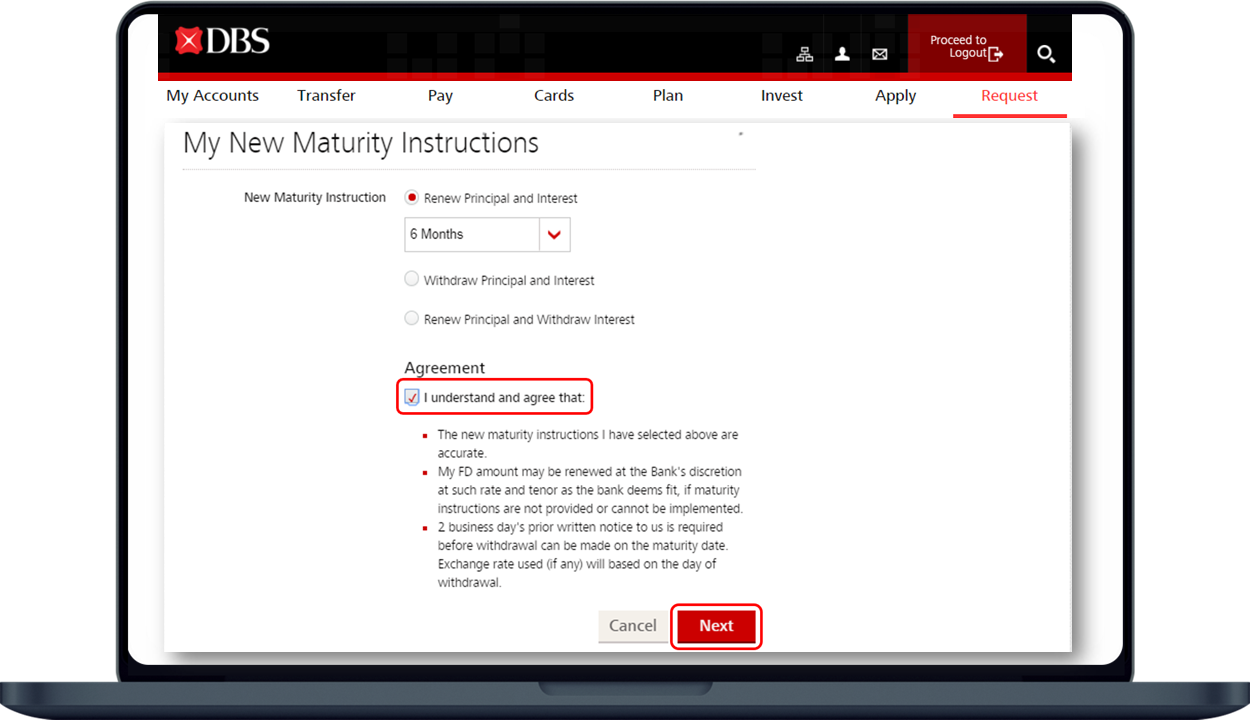Image resolution: width=1250 pixels, height=720 pixels.
Task: Go to the Invest menu
Action: pos(782,96)
